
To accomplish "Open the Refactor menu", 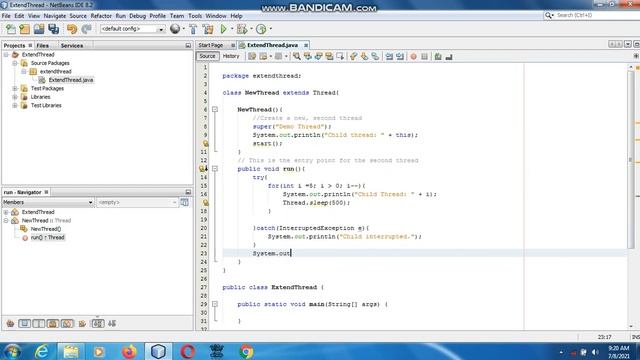I will tap(101, 16).
